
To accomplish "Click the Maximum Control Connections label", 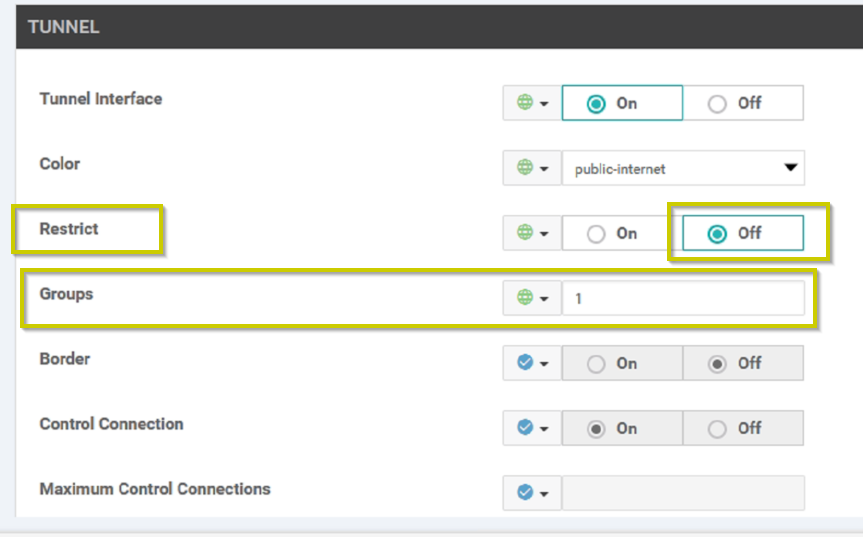I will coord(155,489).
